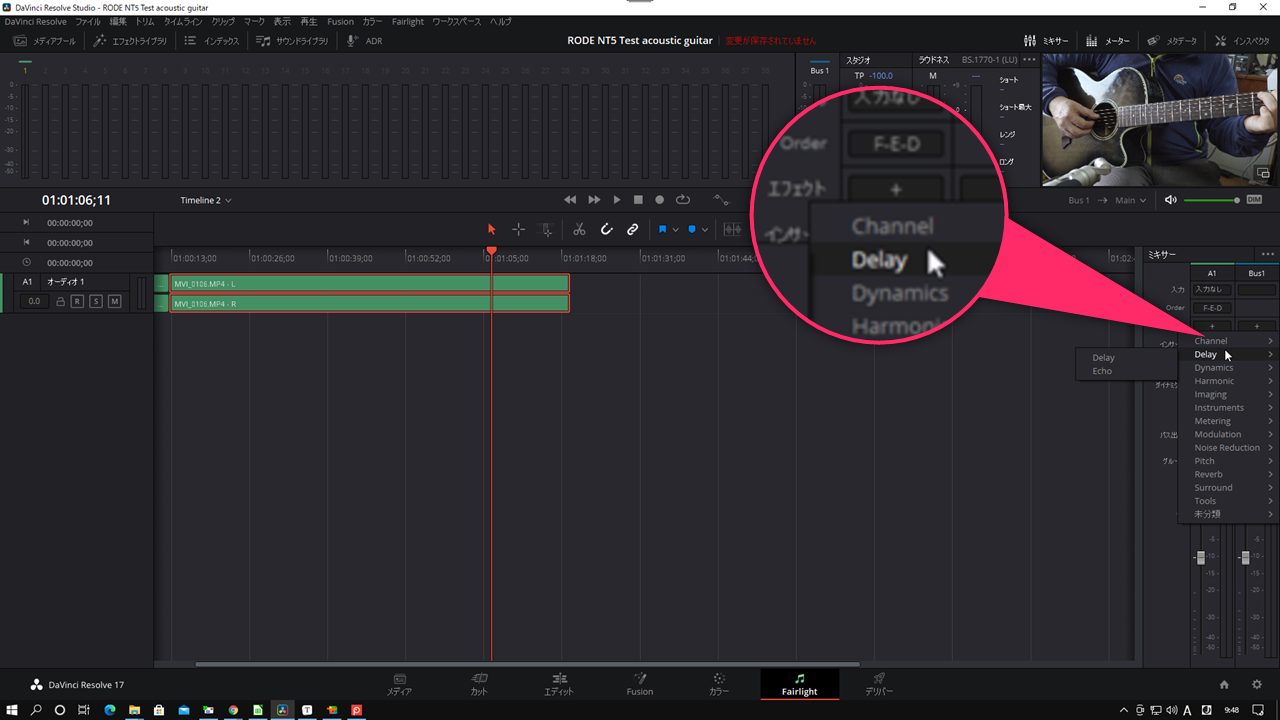Click the fast forward playback button
Screen dimensions: 1280x720
click(594, 200)
